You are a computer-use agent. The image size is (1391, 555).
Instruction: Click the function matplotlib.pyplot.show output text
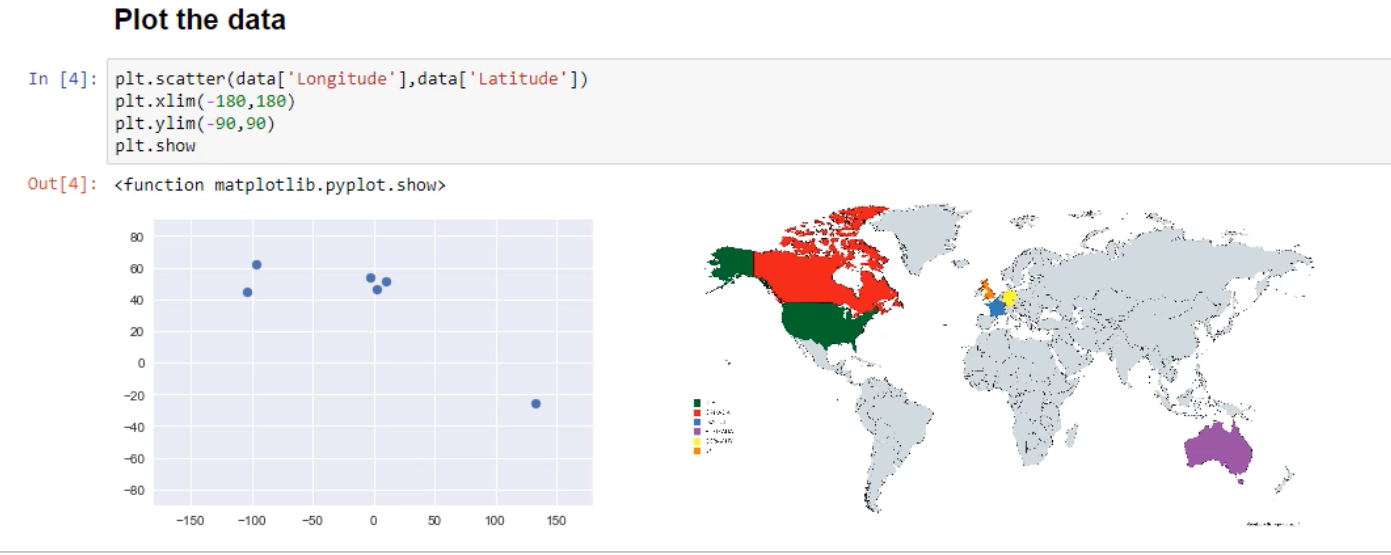pyautogui.click(x=280, y=185)
